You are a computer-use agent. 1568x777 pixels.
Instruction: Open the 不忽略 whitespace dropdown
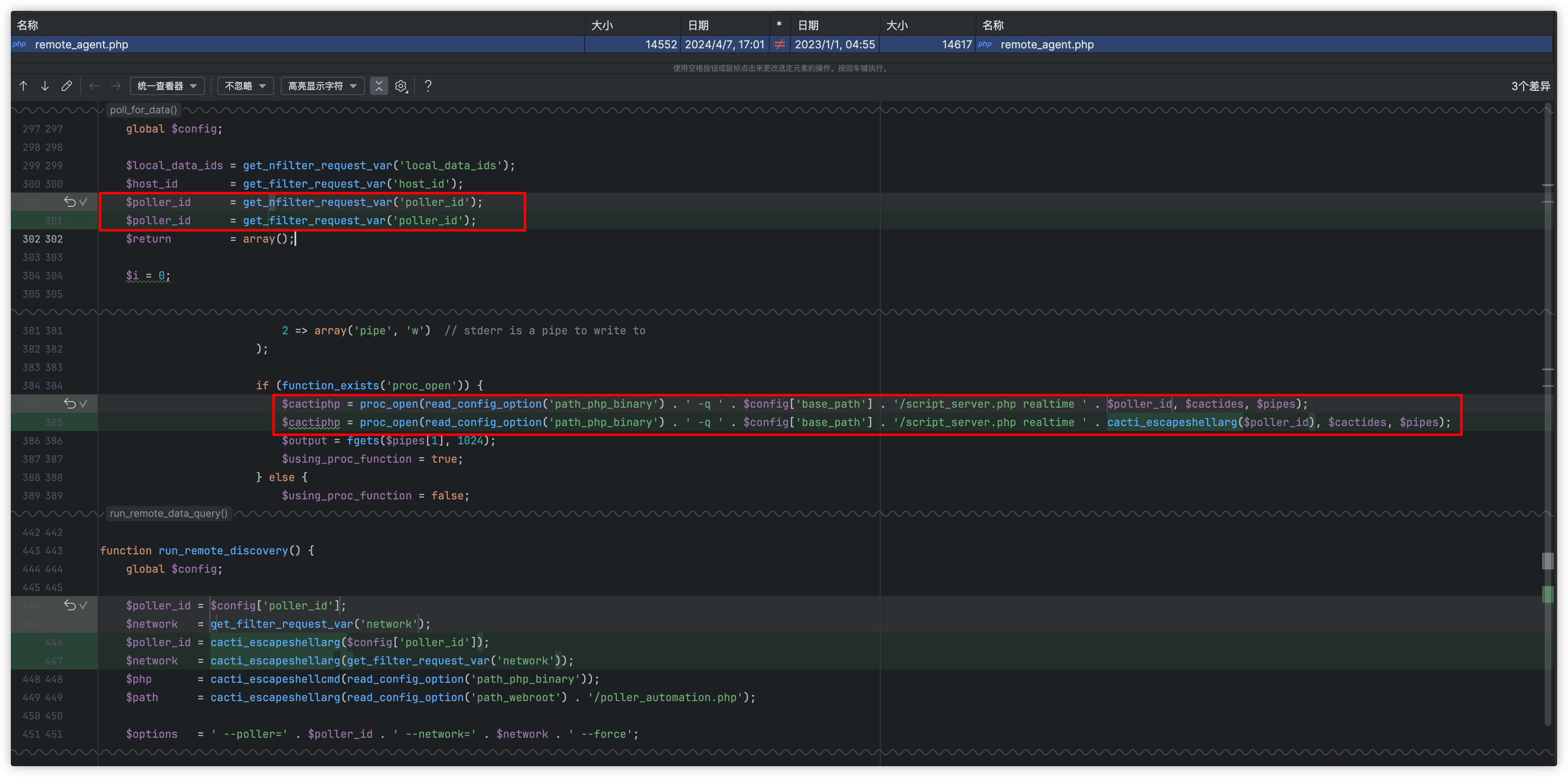245,86
